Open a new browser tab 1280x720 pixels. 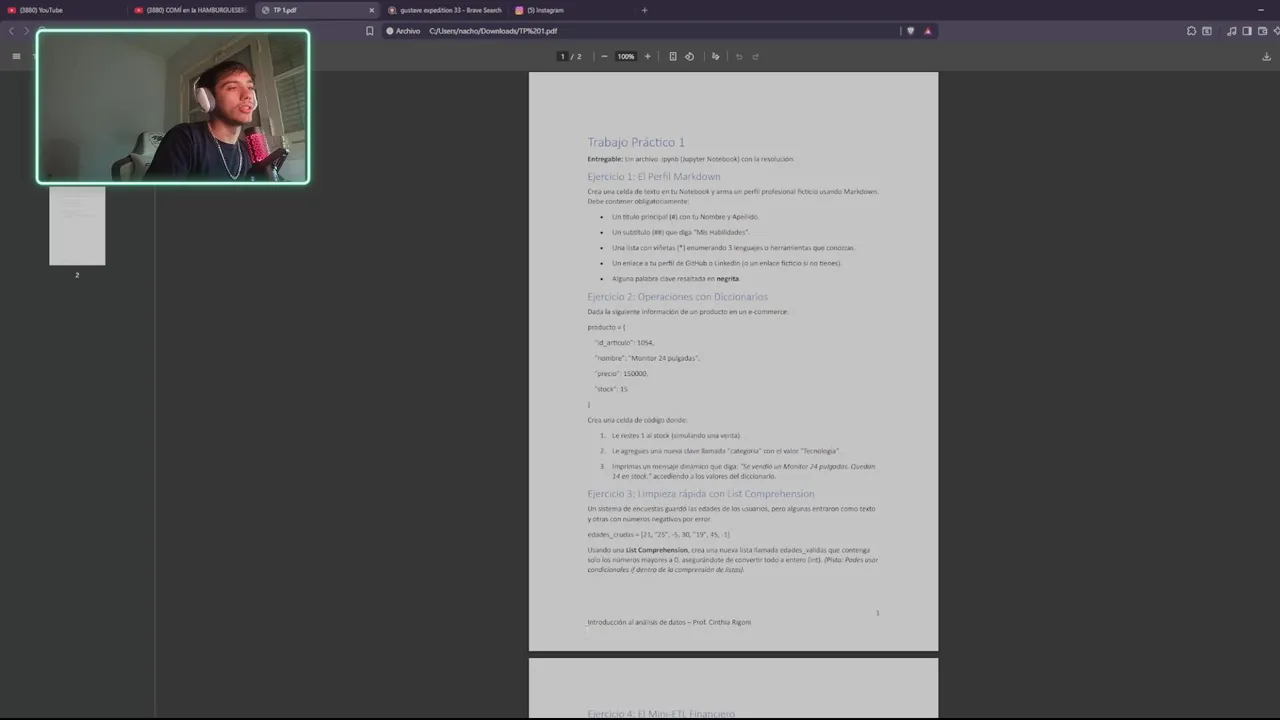click(x=644, y=10)
